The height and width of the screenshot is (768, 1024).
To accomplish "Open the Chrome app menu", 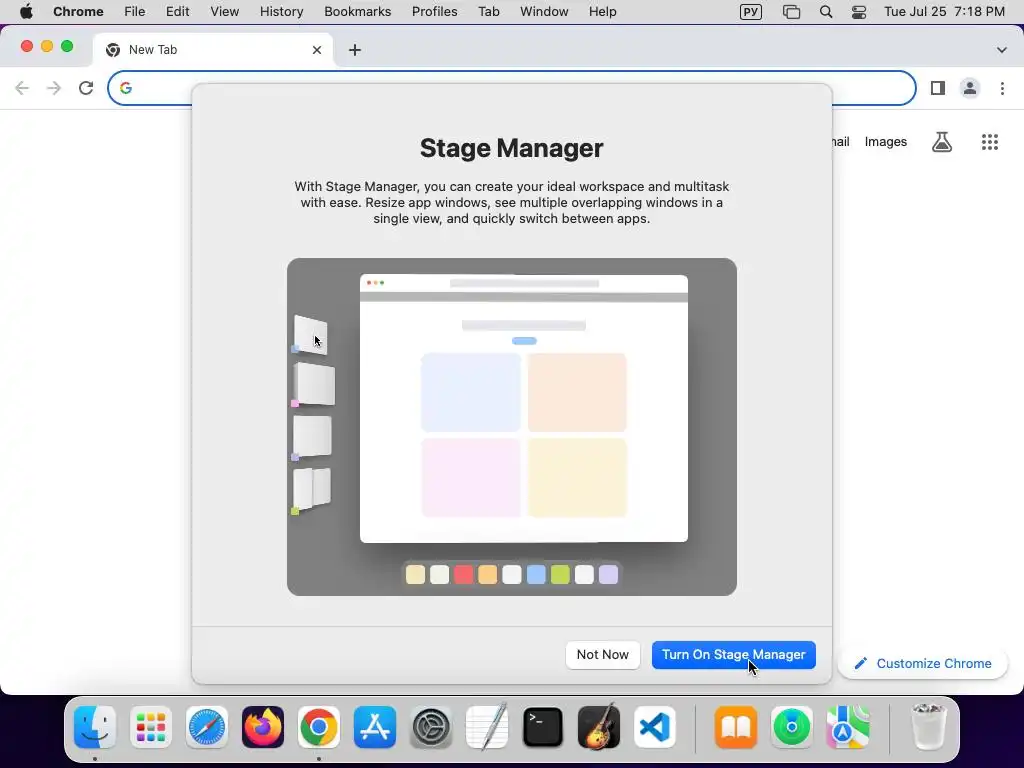I will tap(78, 12).
